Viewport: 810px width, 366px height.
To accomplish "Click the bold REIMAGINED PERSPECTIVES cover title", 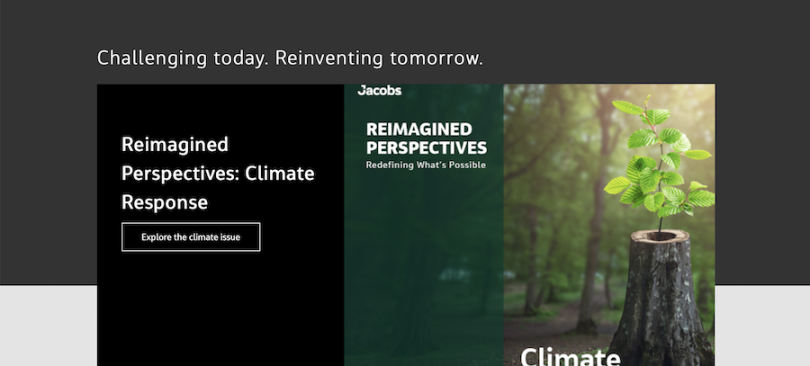I will pyautogui.click(x=426, y=138).
